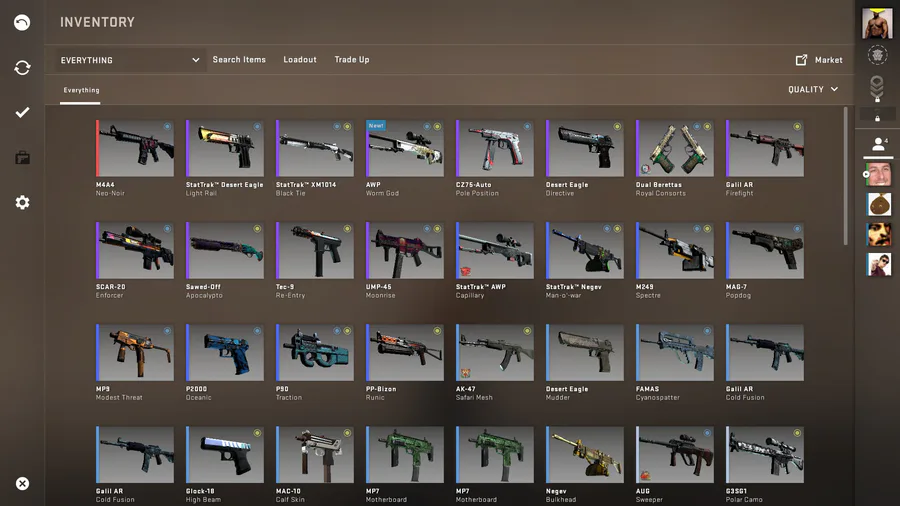
Task: Click the inventory scrollbar
Action: click(845, 176)
